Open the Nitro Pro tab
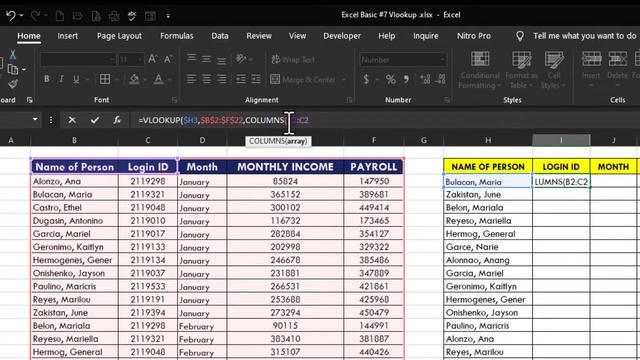This screenshot has height=360, width=640. pyautogui.click(x=473, y=36)
